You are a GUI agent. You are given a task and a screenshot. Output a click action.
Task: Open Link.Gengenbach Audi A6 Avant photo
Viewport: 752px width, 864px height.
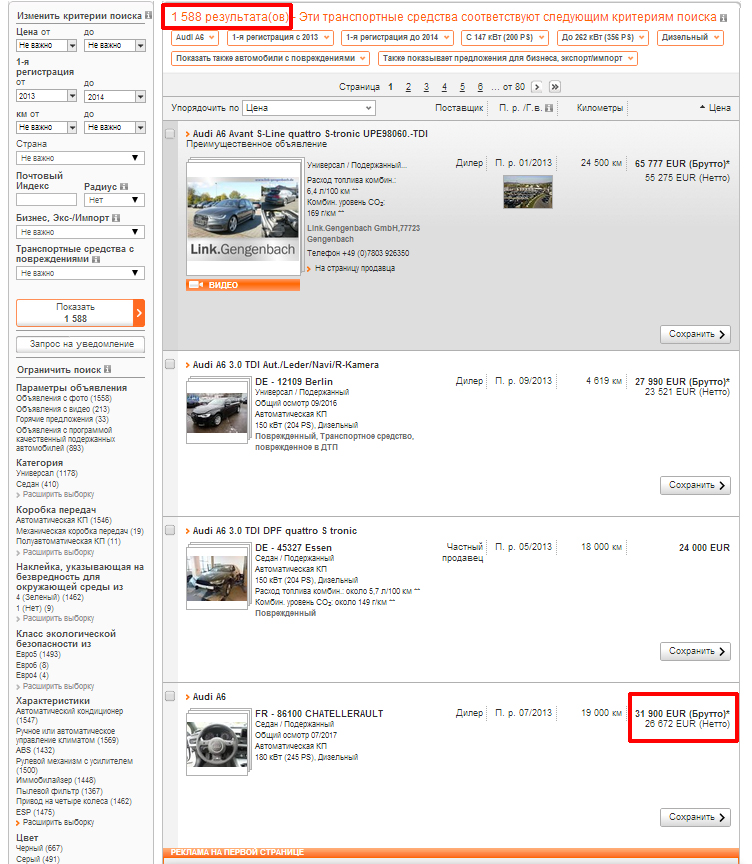pos(243,218)
